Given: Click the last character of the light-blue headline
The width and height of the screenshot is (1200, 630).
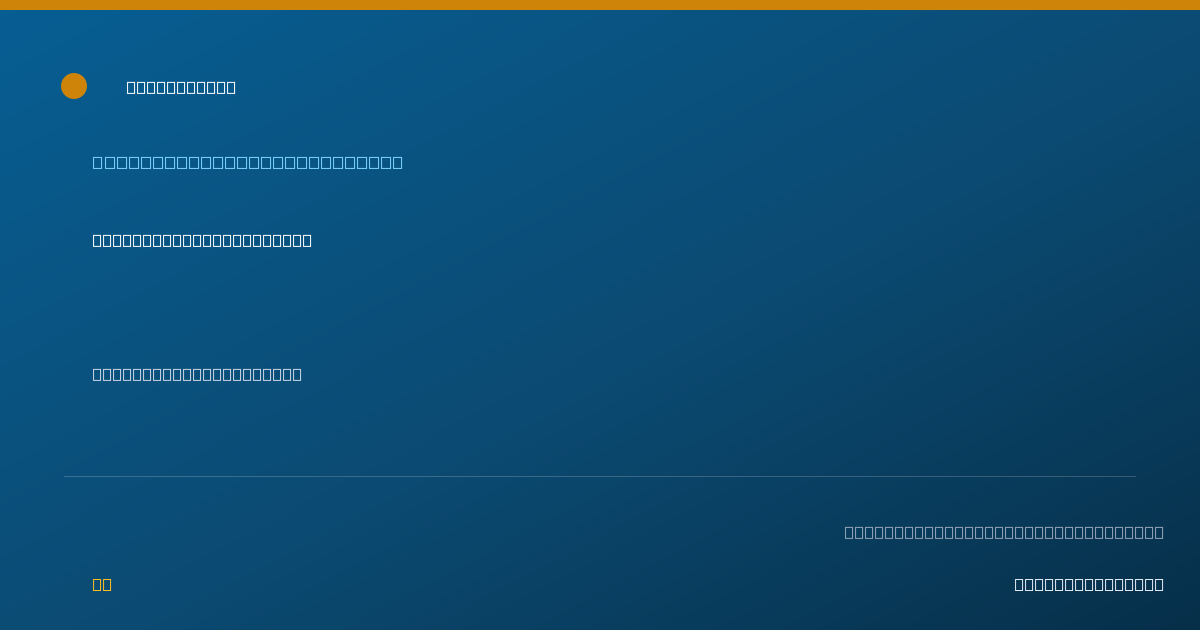Looking at the screenshot, I should 398,162.
